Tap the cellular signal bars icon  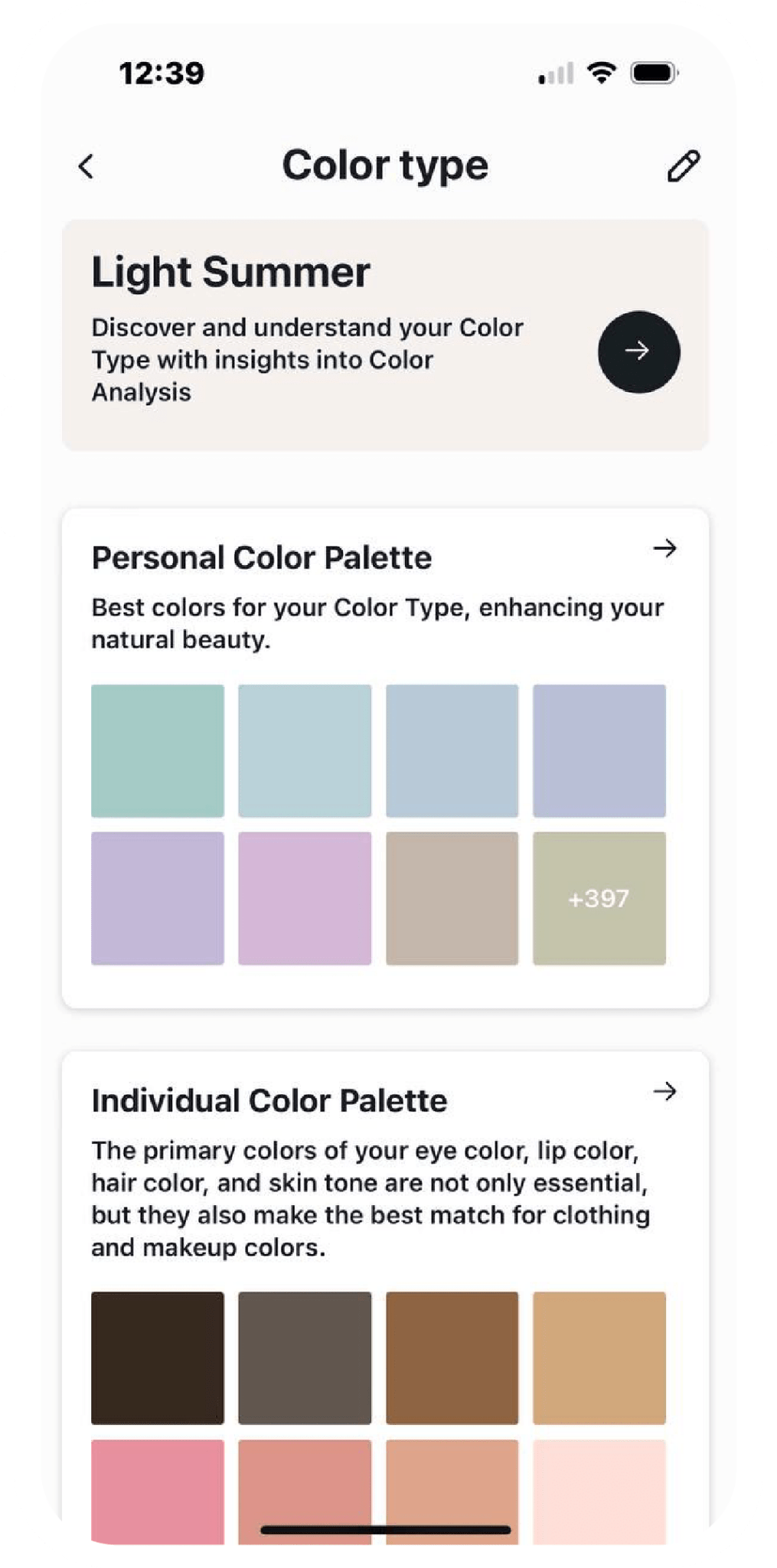pos(553,74)
